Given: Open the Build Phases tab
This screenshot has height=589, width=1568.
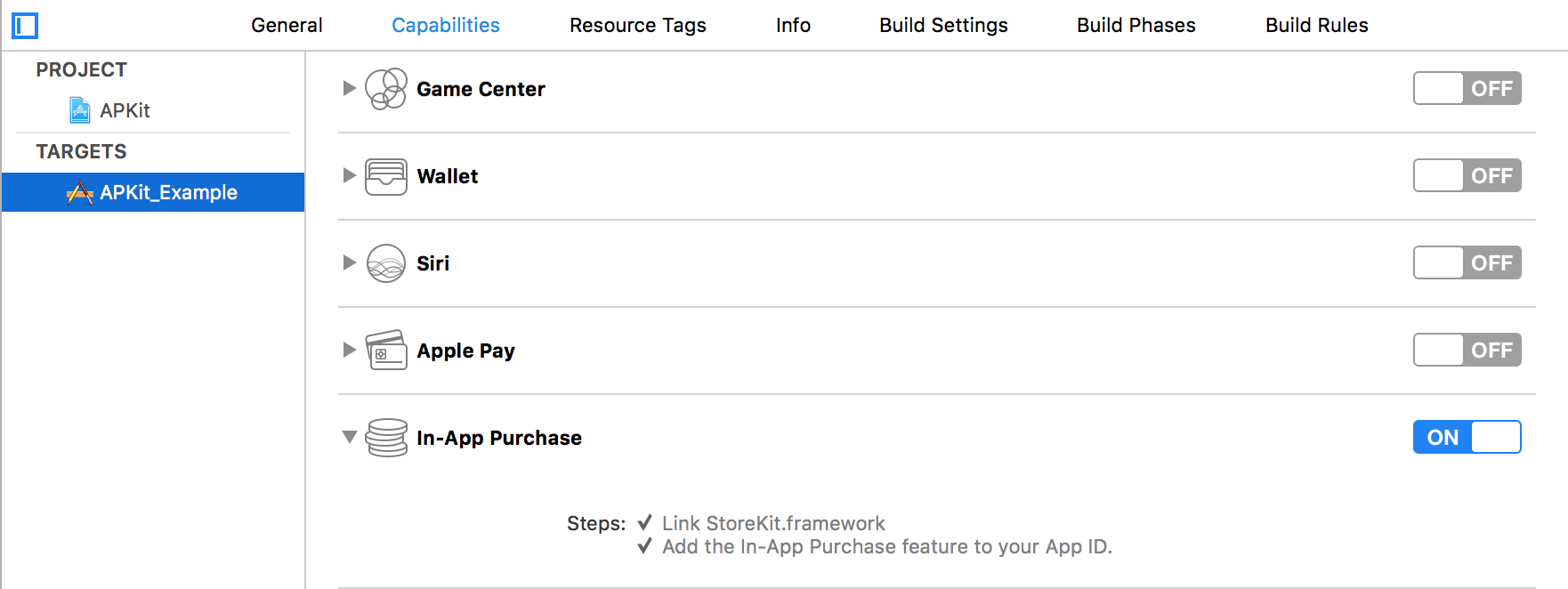Looking at the screenshot, I should tap(1136, 26).
